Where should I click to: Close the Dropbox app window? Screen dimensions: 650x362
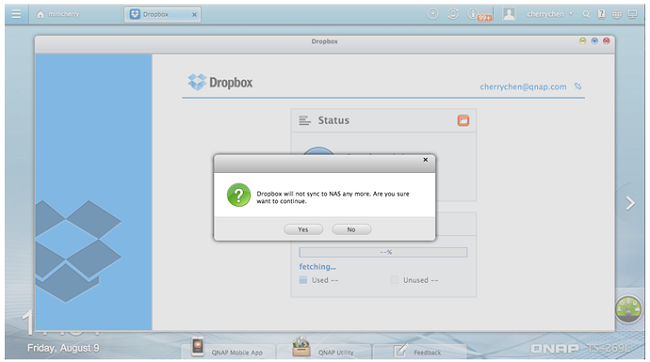(606, 41)
